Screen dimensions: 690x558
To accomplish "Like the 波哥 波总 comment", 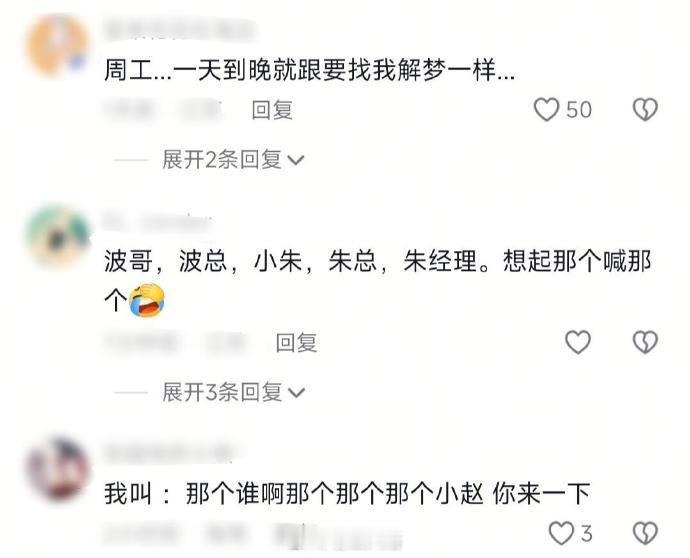I will point(577,342).
